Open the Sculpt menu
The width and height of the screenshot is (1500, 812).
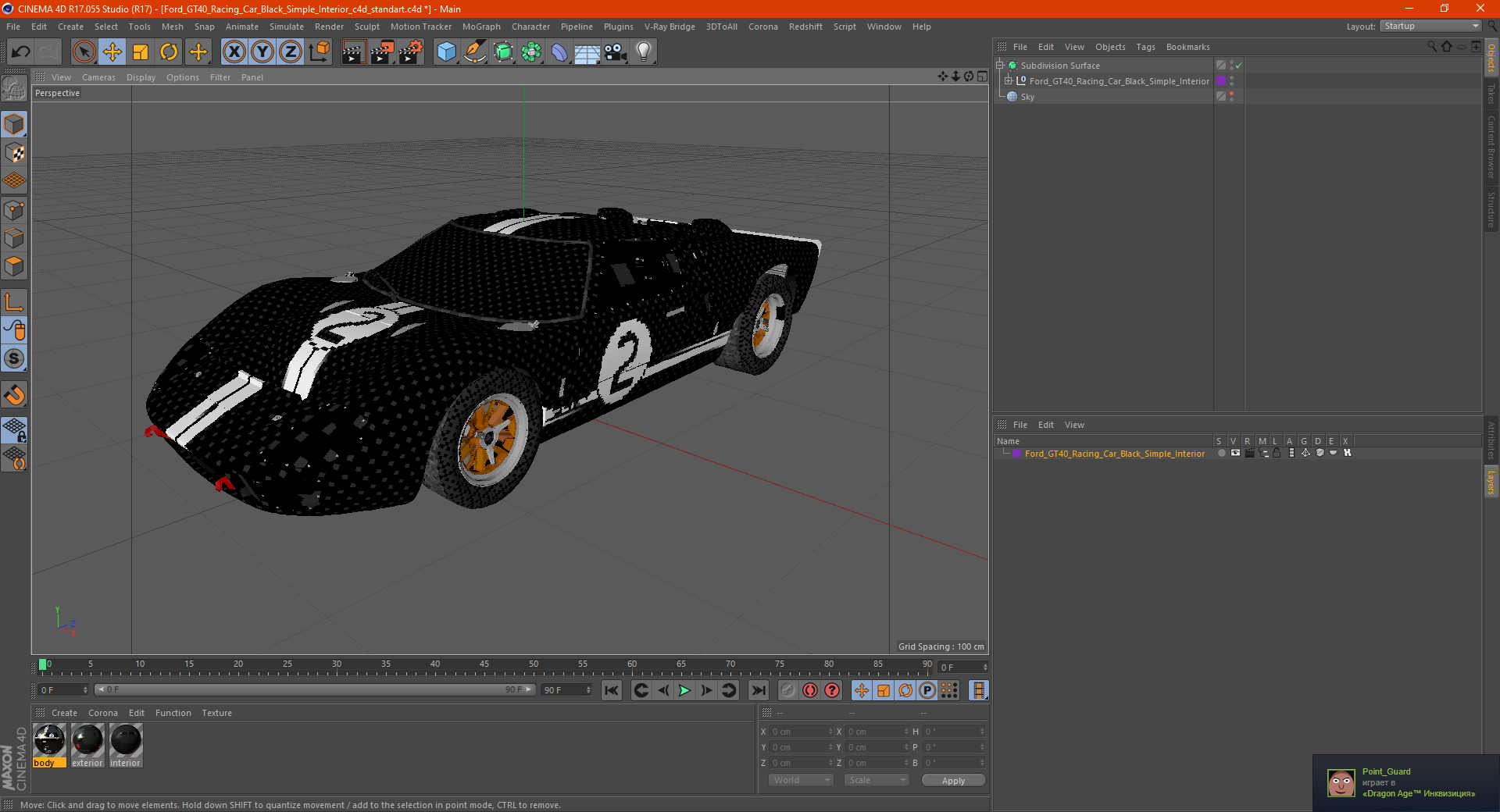point(366,27)
